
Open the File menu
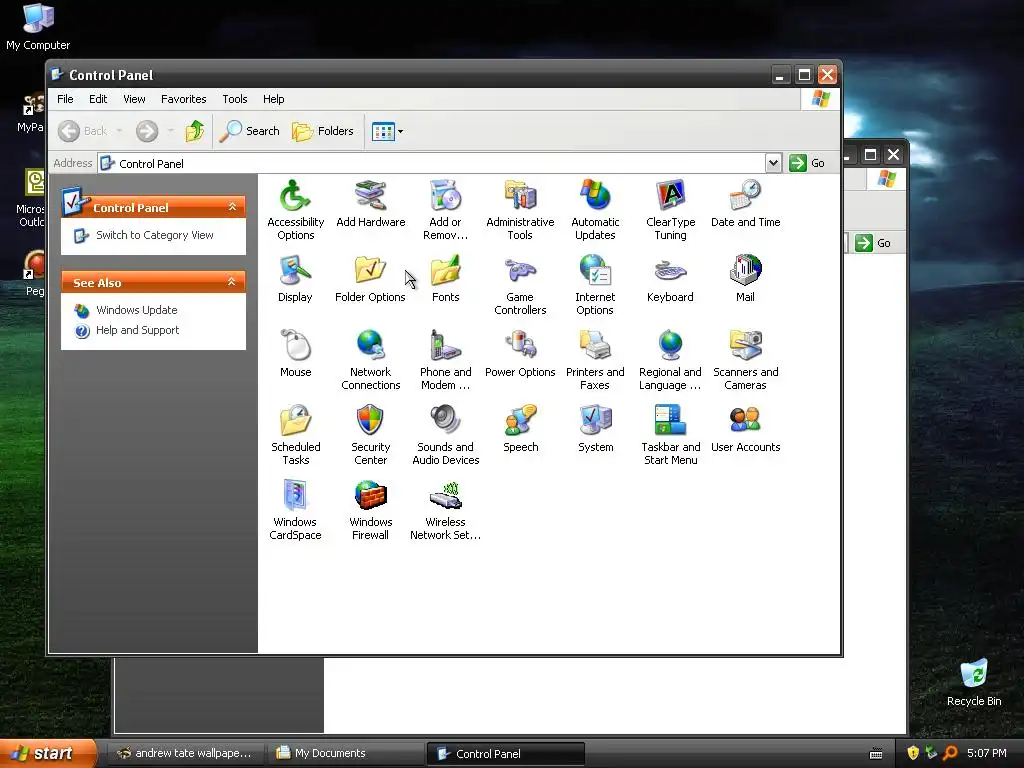pyautogui.click(x=65, y=99)
